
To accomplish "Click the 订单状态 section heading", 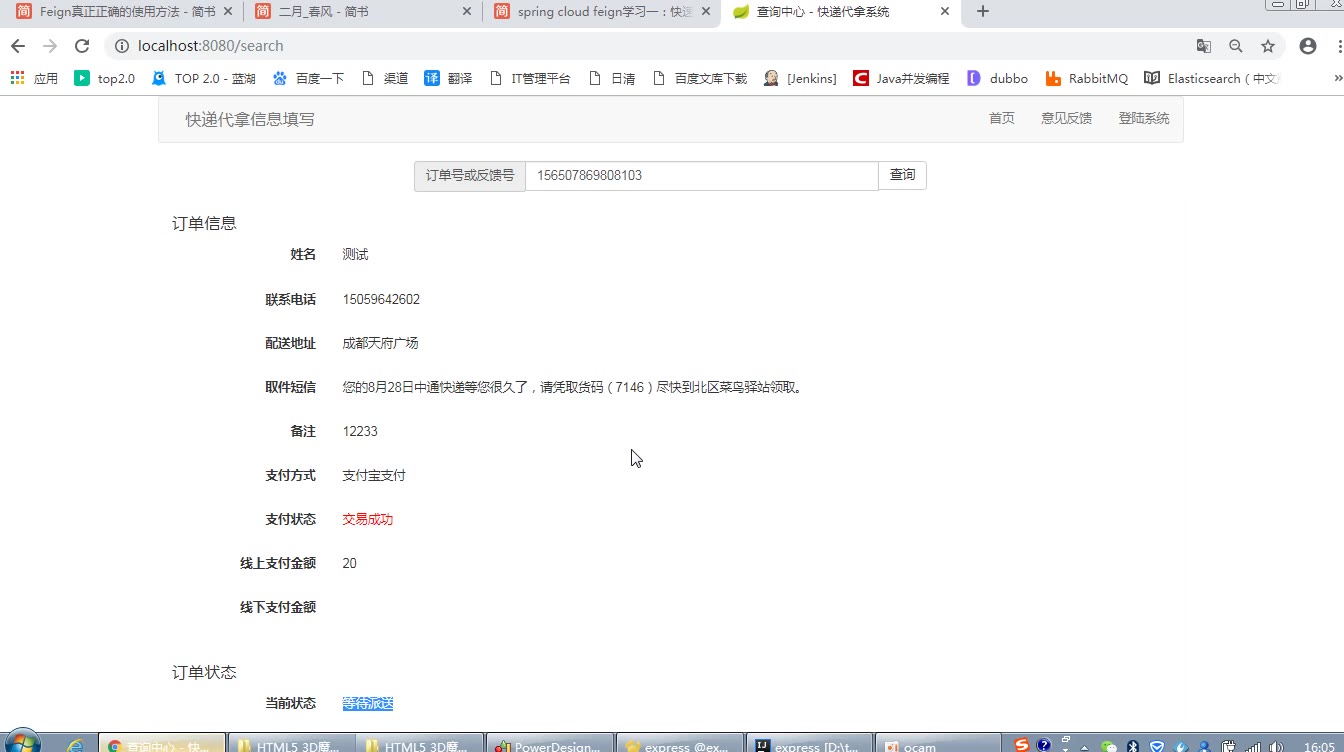I will 204,672.
